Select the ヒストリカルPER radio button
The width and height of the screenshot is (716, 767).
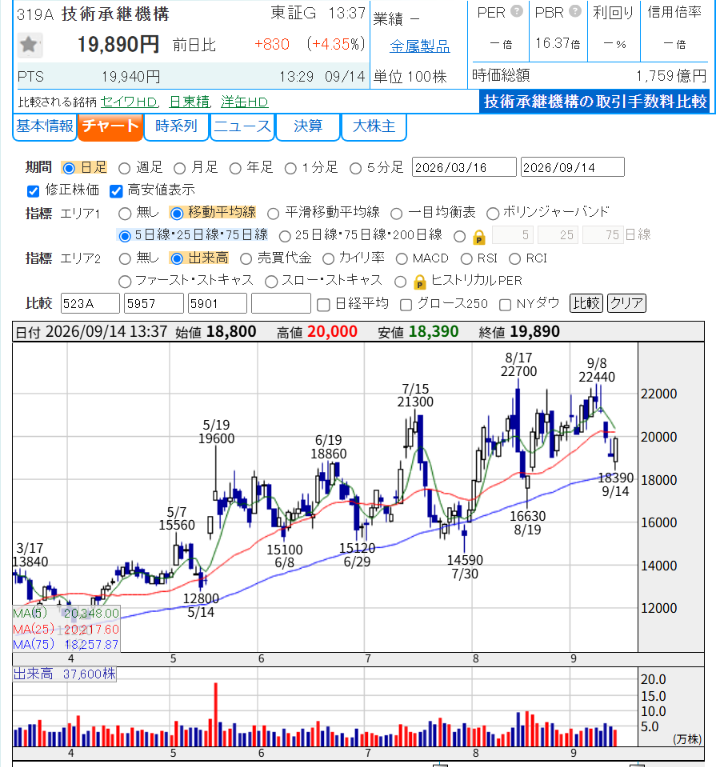coord(400,281)
